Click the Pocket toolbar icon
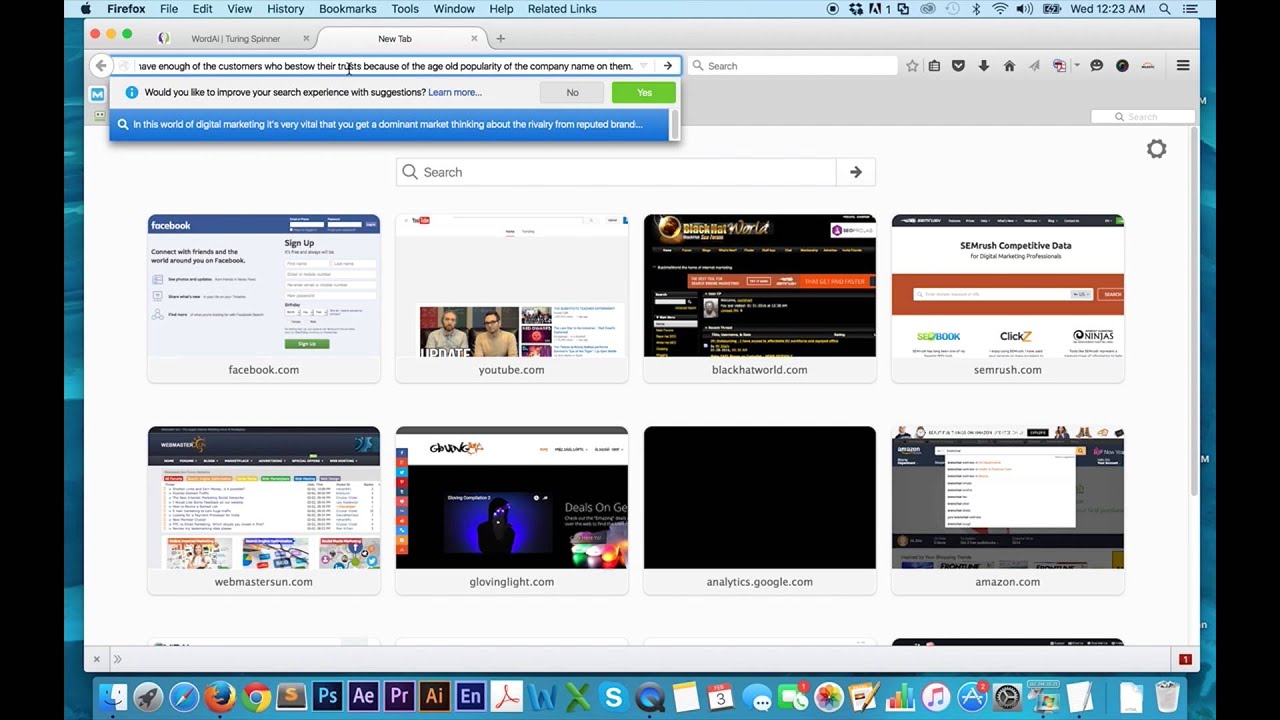This screenshot has width=1280, height=720. click(x=958, y=66)
